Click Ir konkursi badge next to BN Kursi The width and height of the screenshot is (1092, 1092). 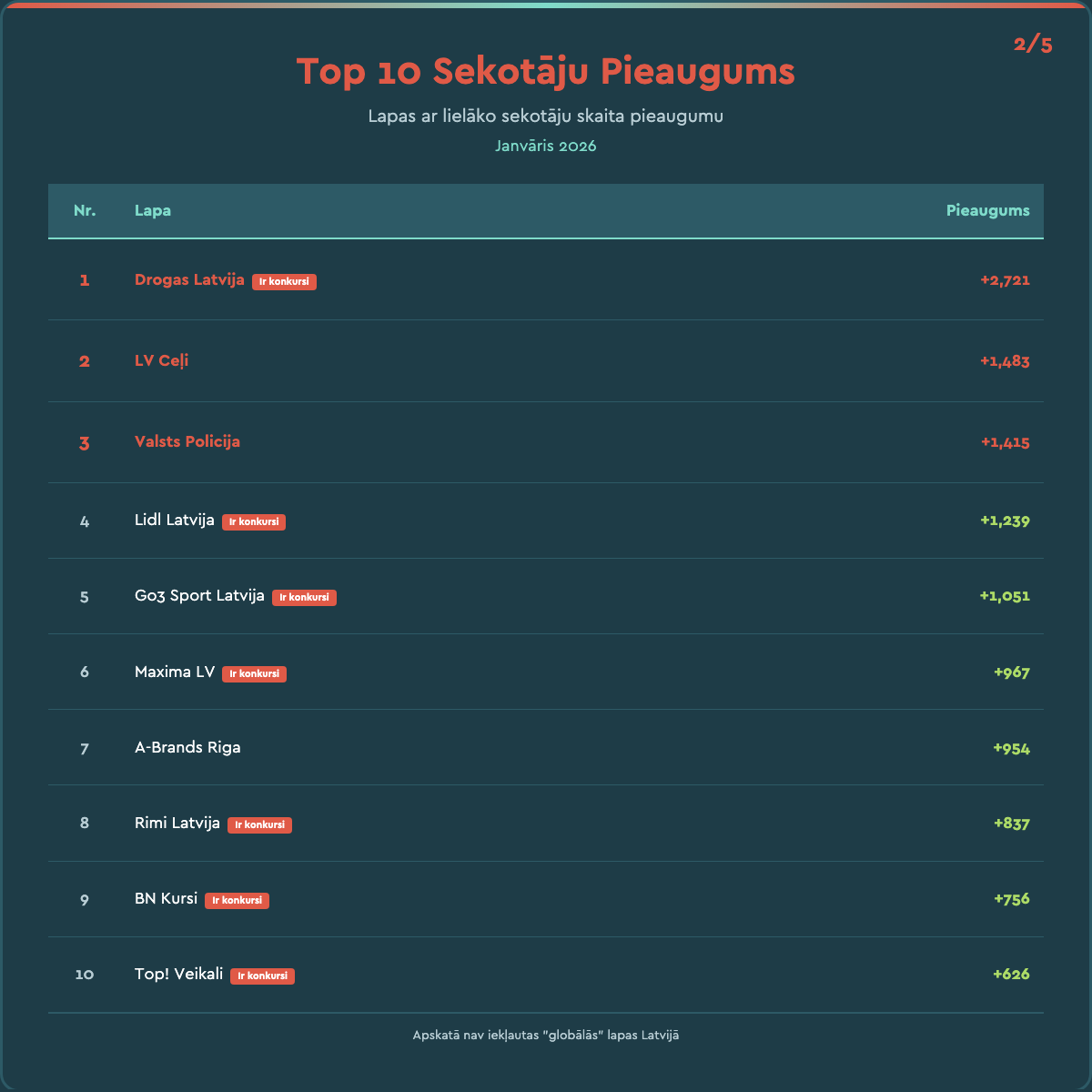[237, 900]
